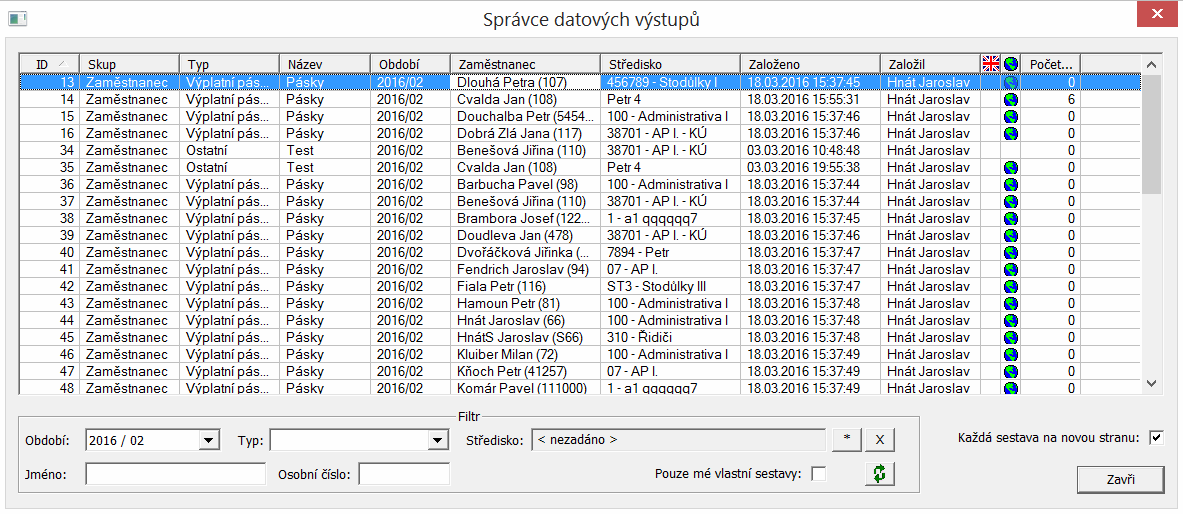The width and height of the screenshot is (1183, 514).
Task: Click globe icon in Kluiber Milan row
Action: 1011,355
